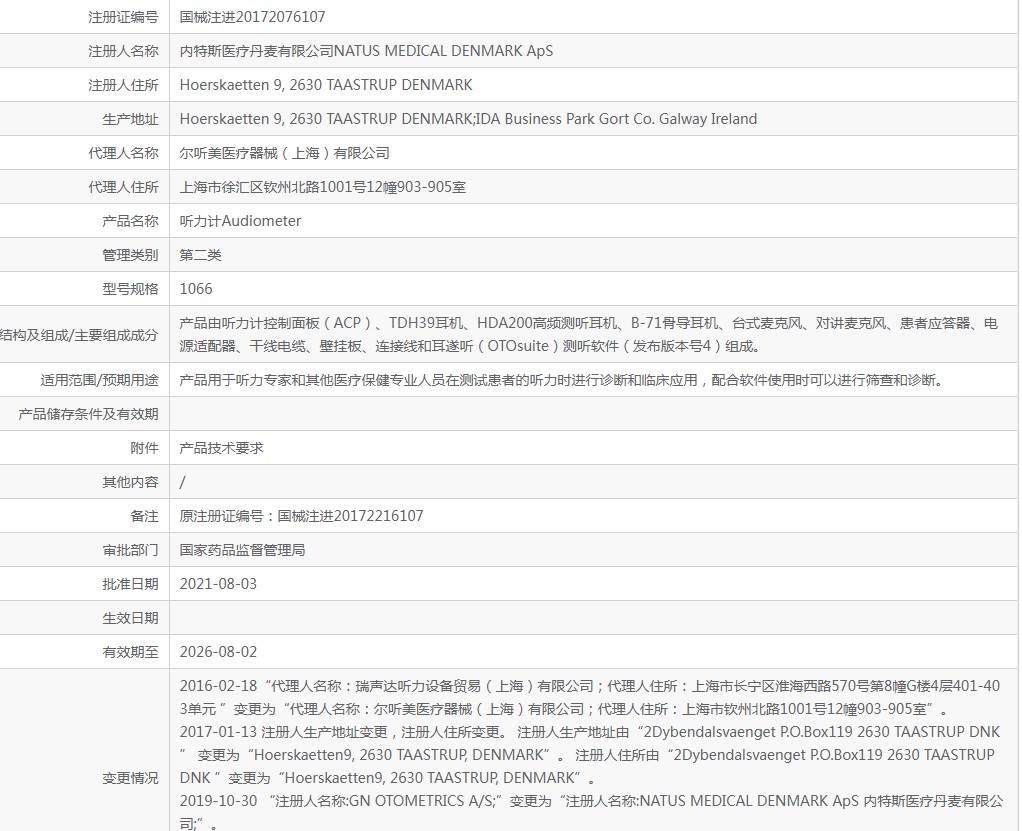Select the 2019-10-30 GN OTOMETRICS change record

591,812
